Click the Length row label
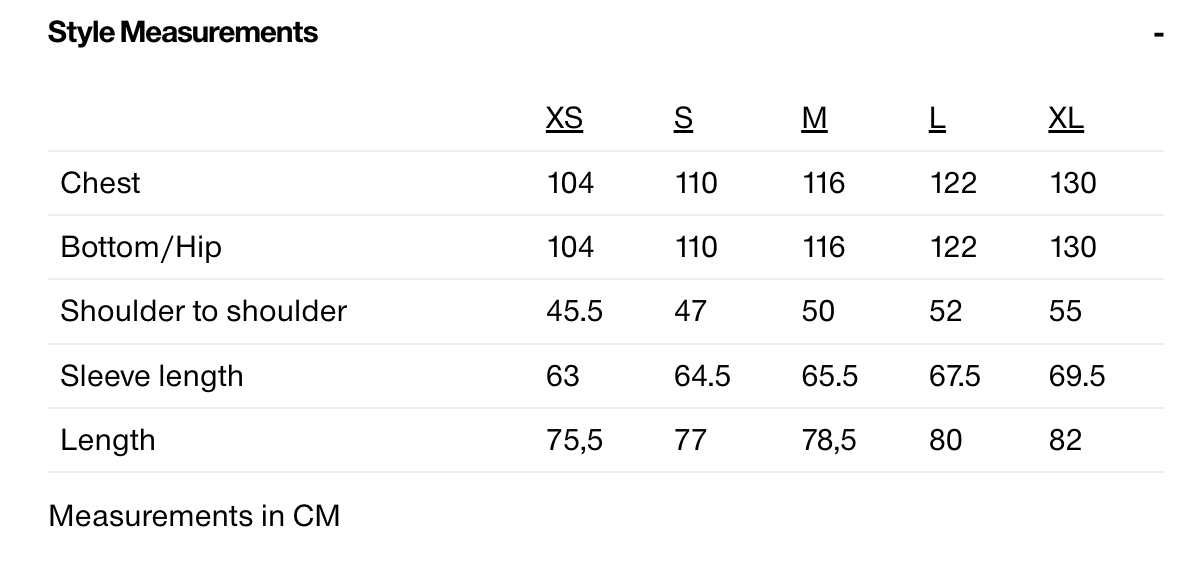 (107, 440)
